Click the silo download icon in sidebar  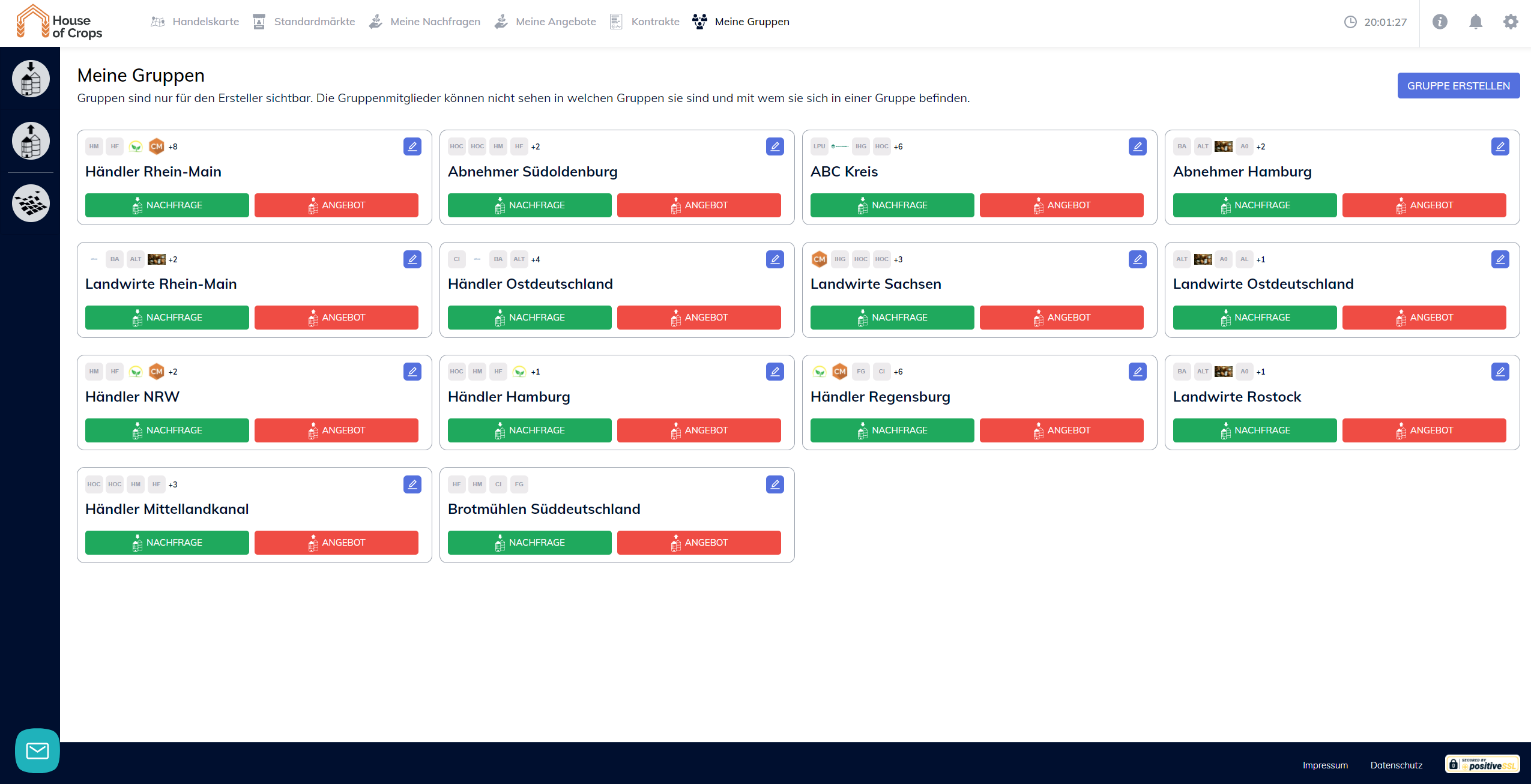[x=31, y=79]
